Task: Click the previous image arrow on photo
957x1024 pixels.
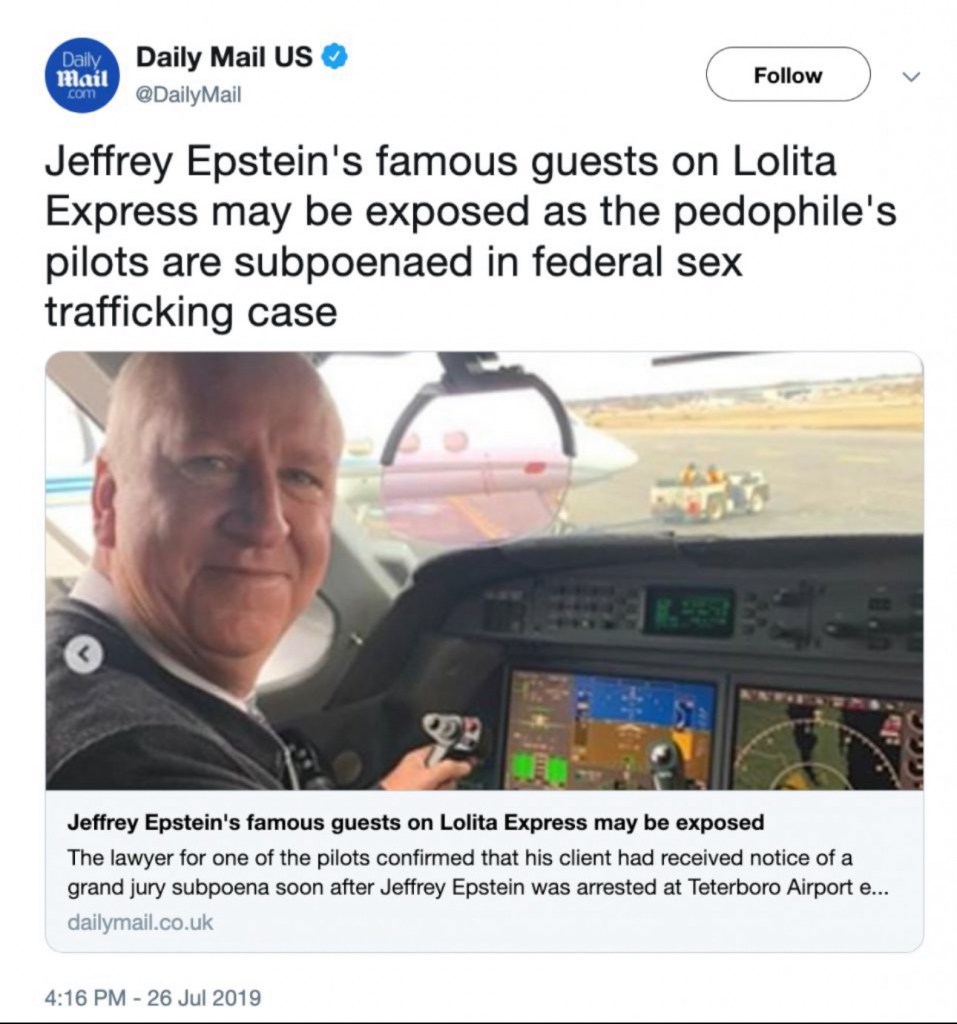Action: 84,655
